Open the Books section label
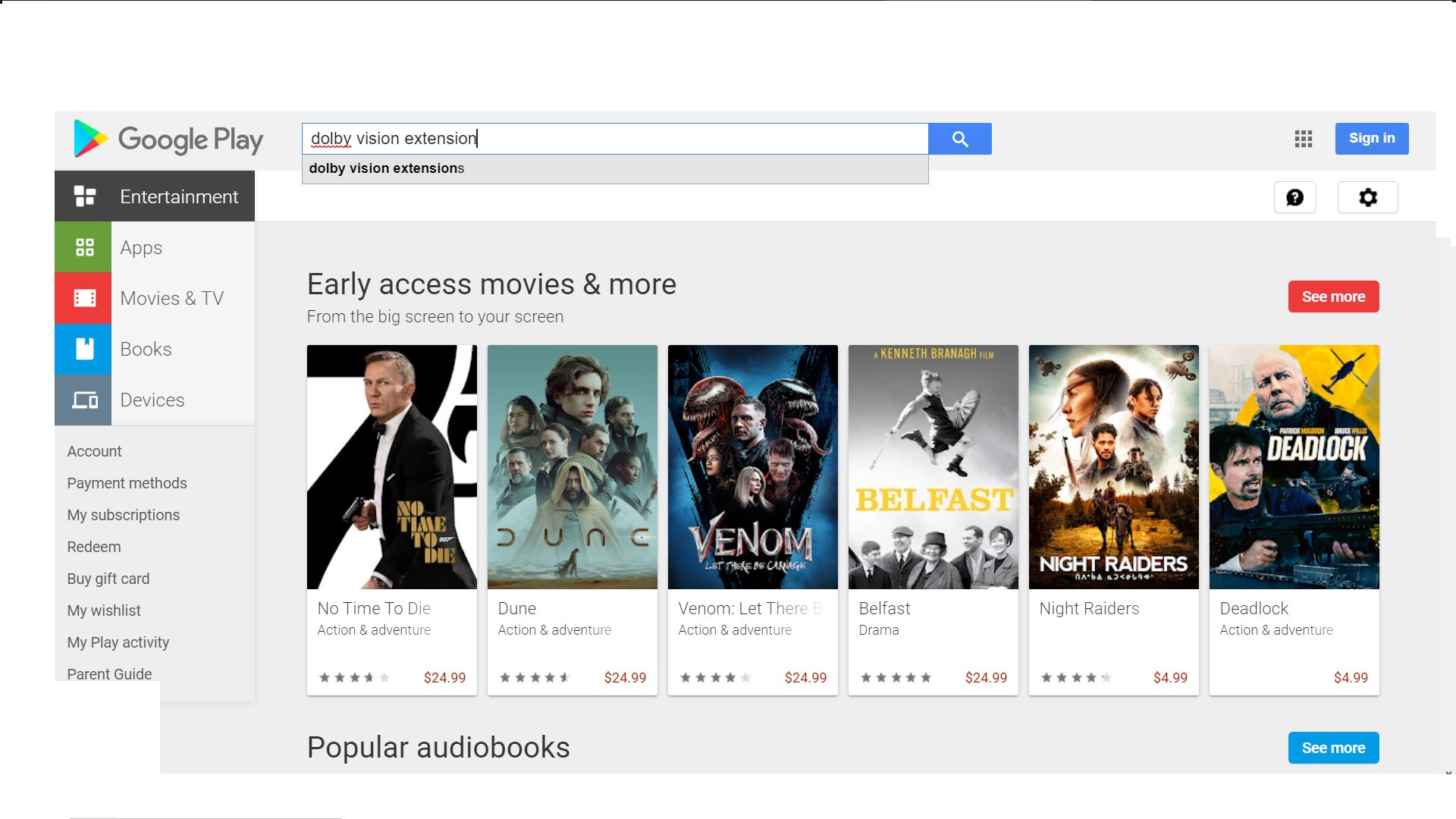The image size is (1456, 819). (x=146, y=349)
